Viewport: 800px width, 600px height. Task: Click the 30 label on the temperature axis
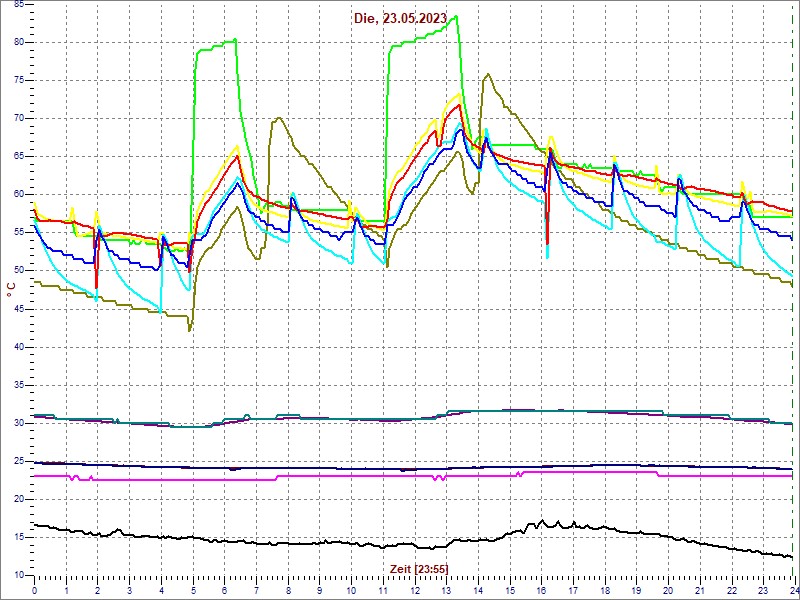click(18, 423)
